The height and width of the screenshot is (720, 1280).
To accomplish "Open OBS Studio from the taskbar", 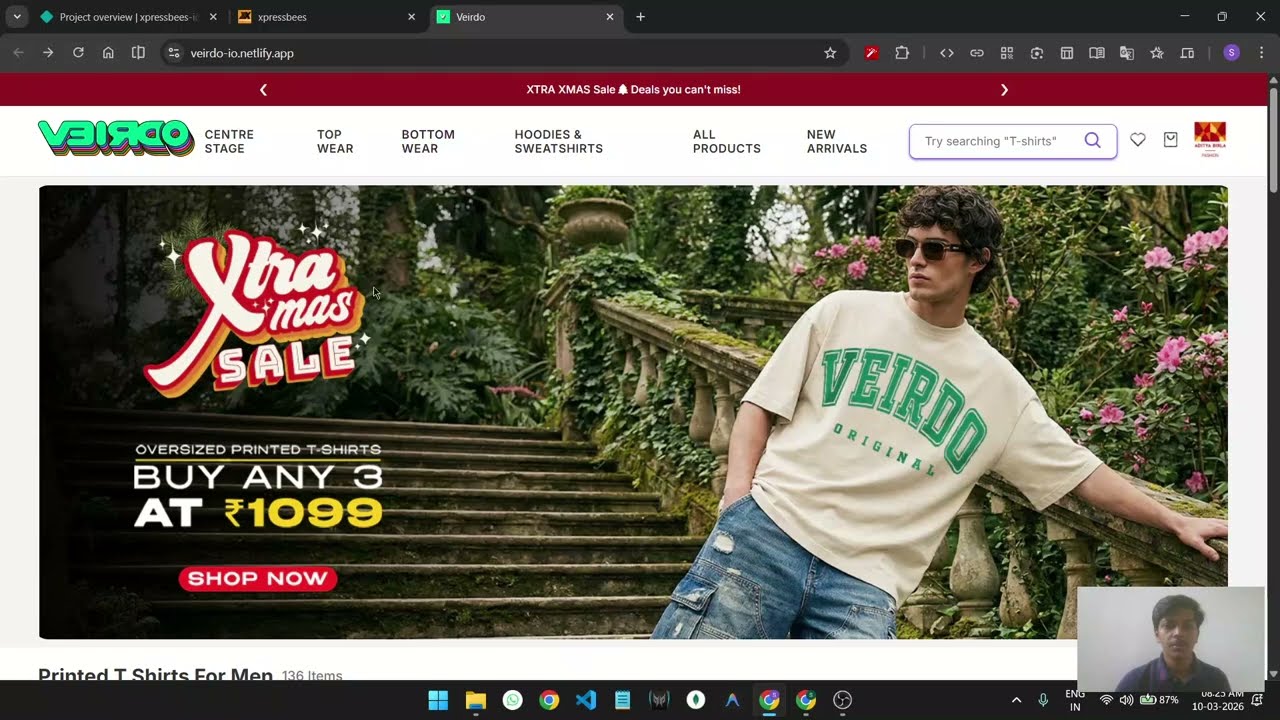I will pyautogui.click(x=843, y=700).
